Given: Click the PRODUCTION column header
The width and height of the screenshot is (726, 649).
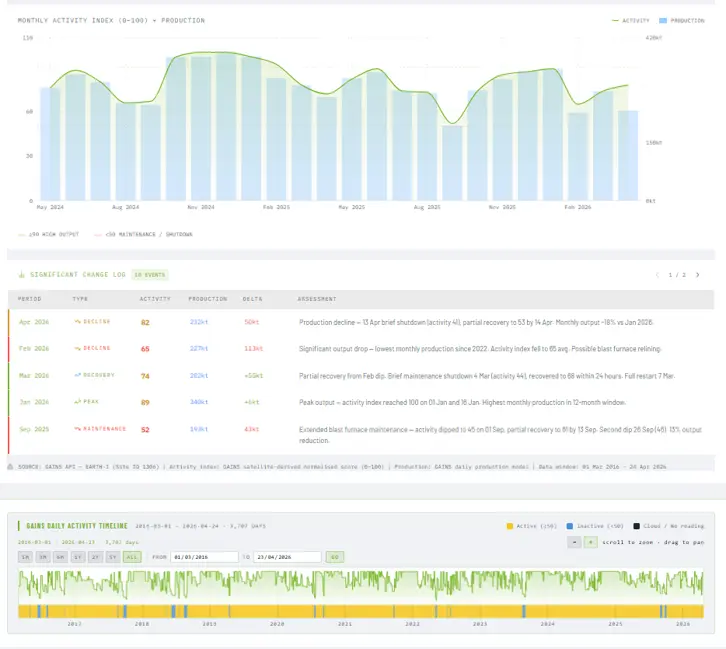Looking at the screenshot, I should point(207,299).
